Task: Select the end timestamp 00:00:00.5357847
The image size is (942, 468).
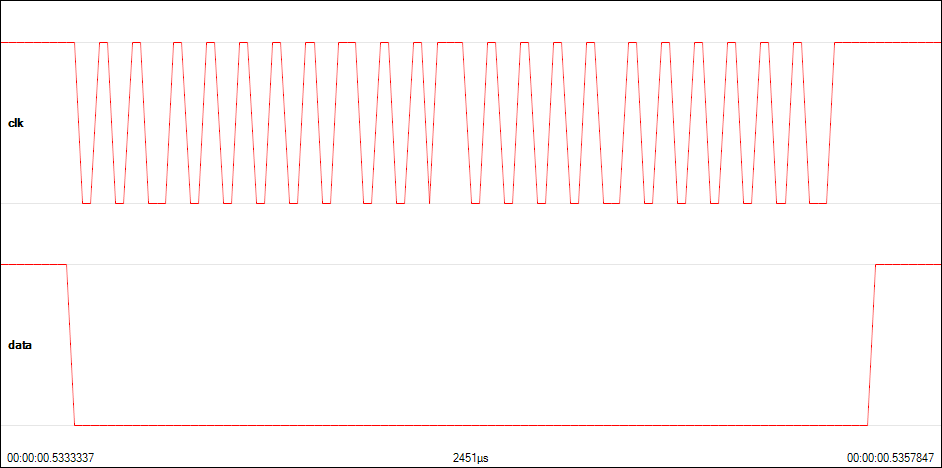Action: 891,458
